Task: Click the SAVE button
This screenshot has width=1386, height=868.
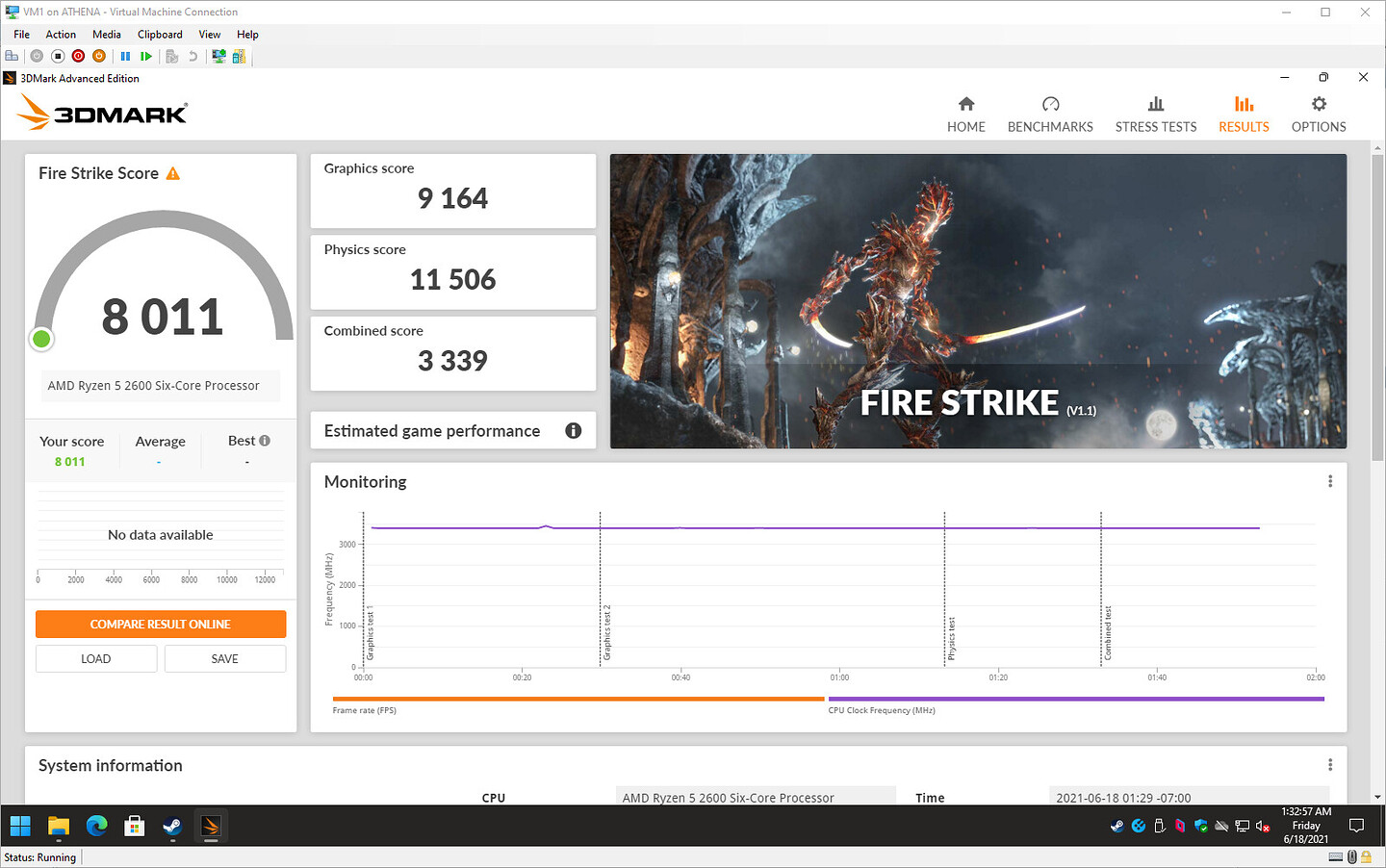Action: [x=225, y=659]
